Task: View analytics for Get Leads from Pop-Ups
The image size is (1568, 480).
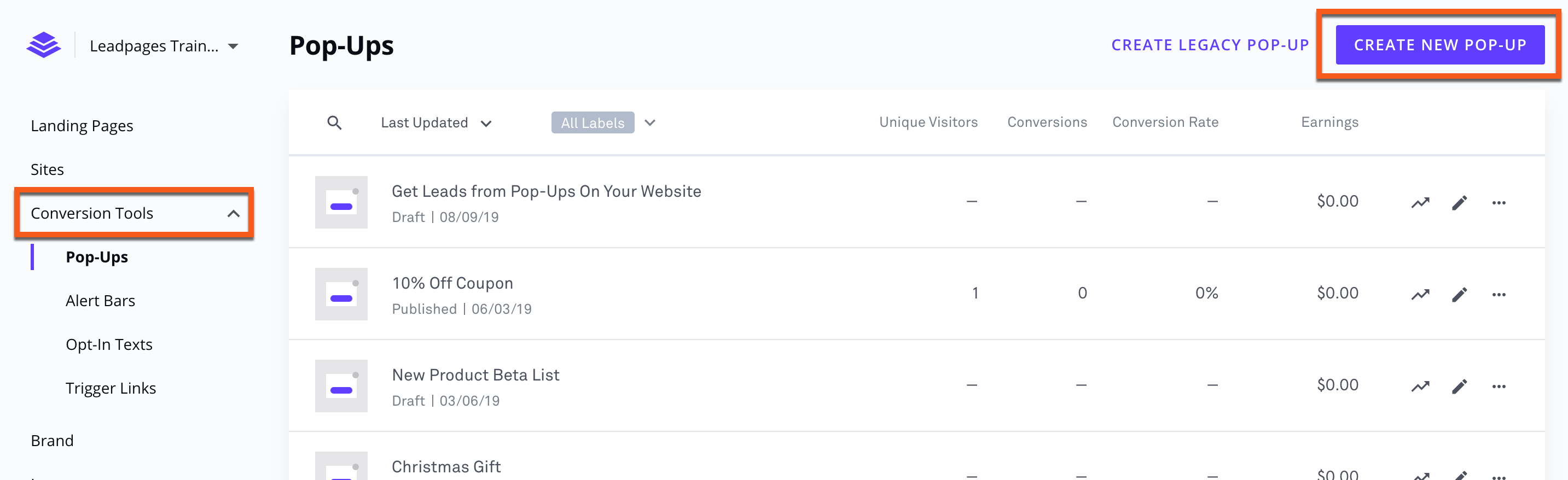Action: pyautogui.click(x=1420, y=202)
